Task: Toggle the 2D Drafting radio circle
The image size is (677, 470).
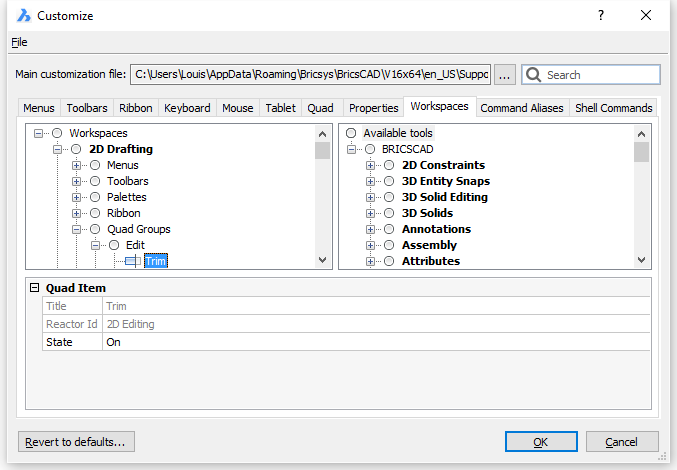Action: point(76,149)
